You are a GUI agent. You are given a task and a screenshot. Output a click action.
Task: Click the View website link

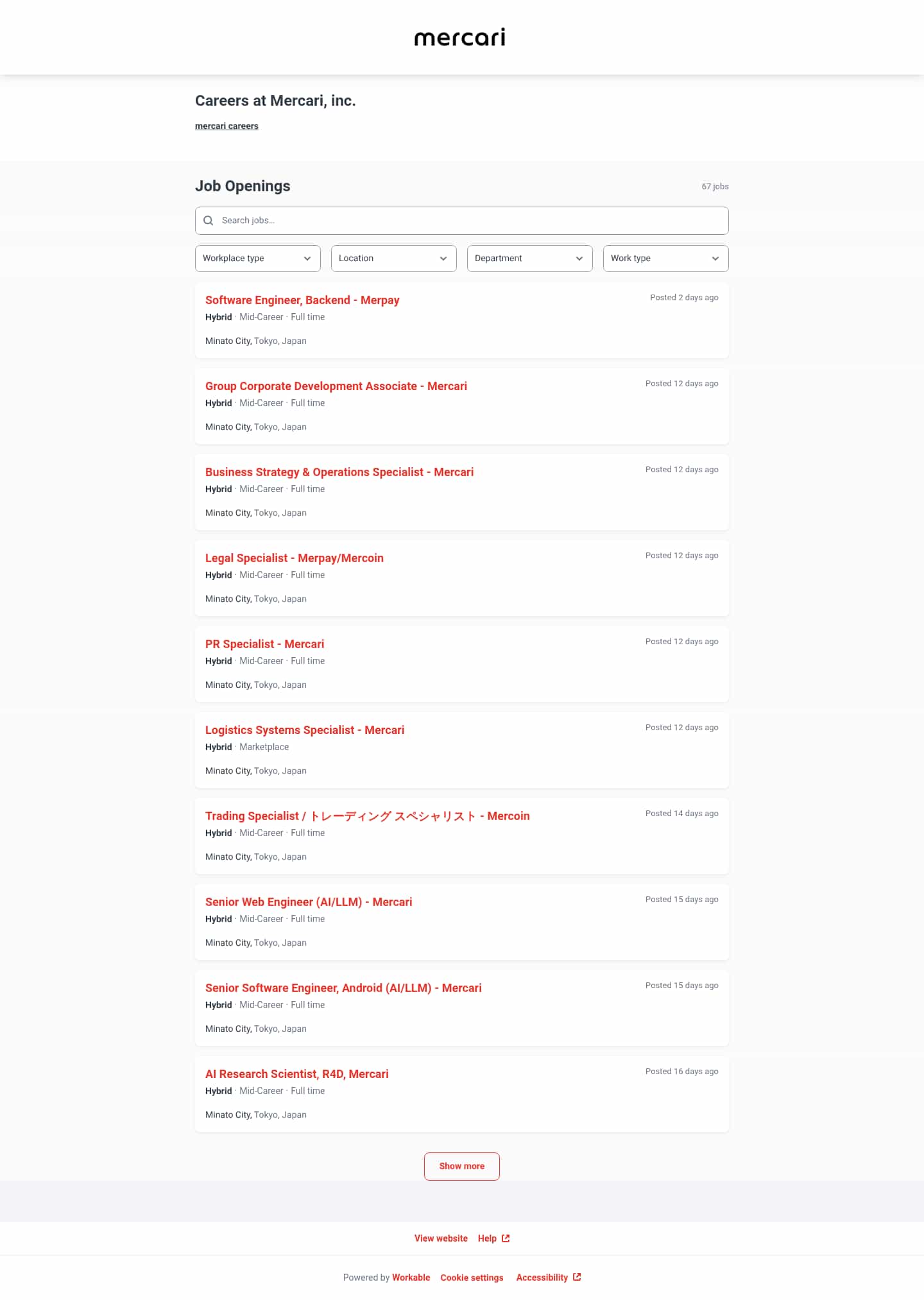point(441,1238)
